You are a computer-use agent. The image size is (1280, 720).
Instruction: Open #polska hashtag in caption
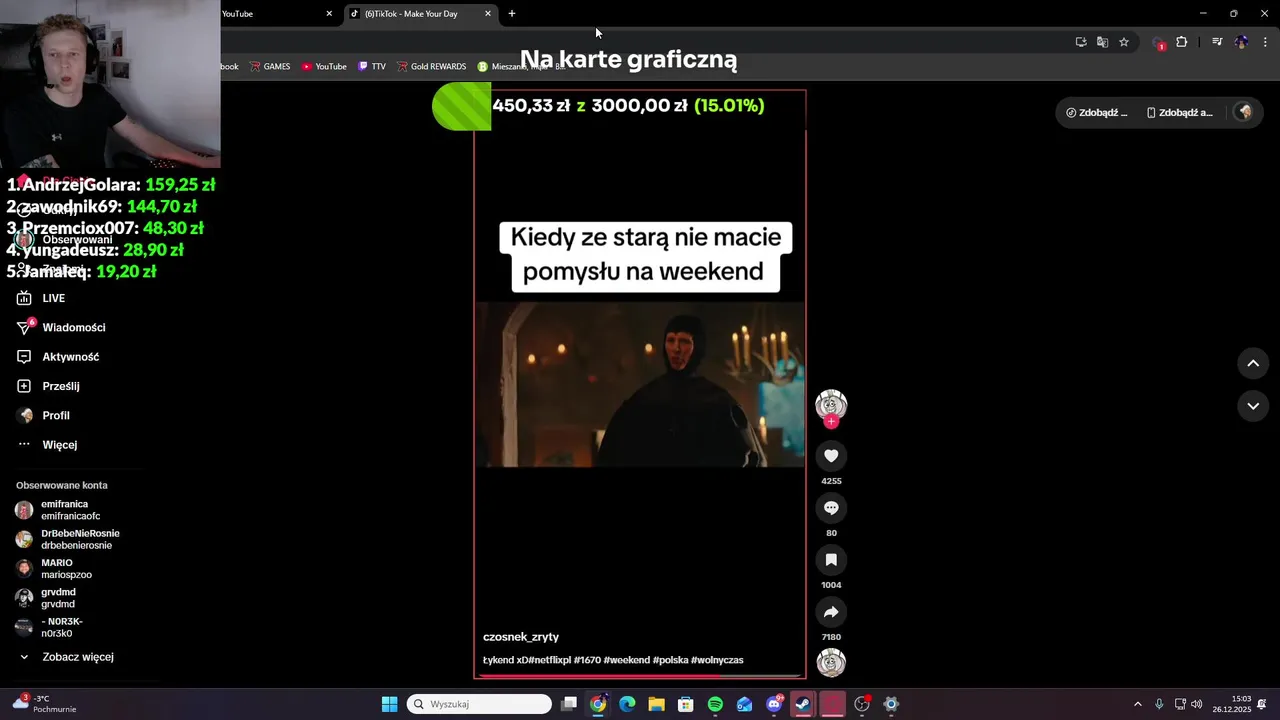click(670, 660)
